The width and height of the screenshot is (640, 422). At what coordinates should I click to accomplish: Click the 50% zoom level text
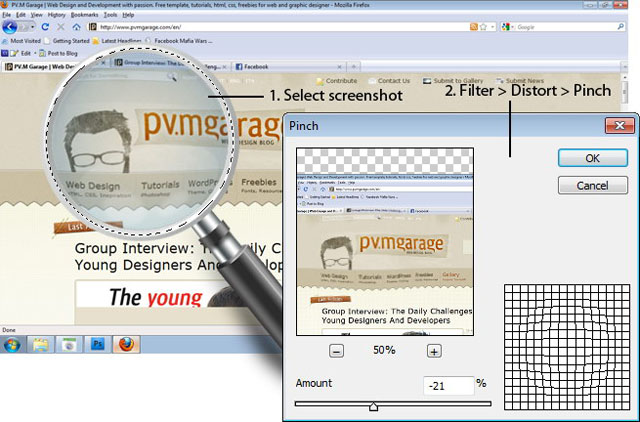[x=384, y=350]
